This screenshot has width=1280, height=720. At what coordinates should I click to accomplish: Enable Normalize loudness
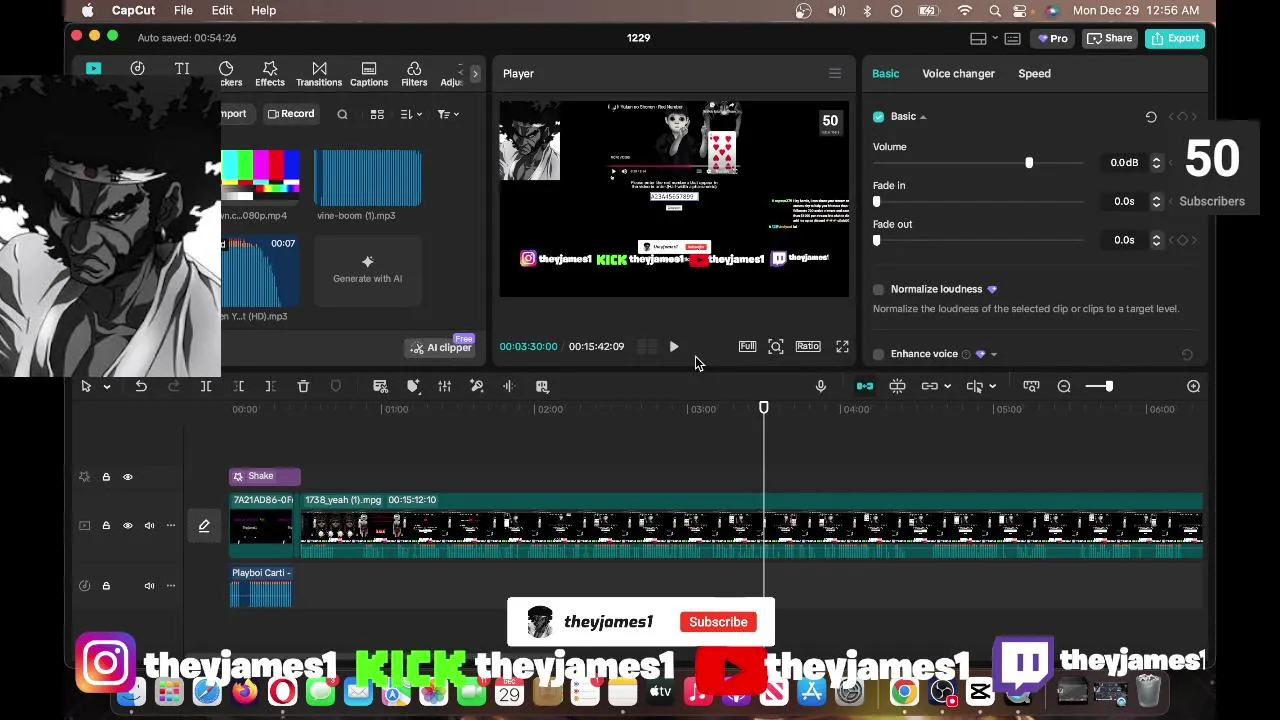click(879, 289)
